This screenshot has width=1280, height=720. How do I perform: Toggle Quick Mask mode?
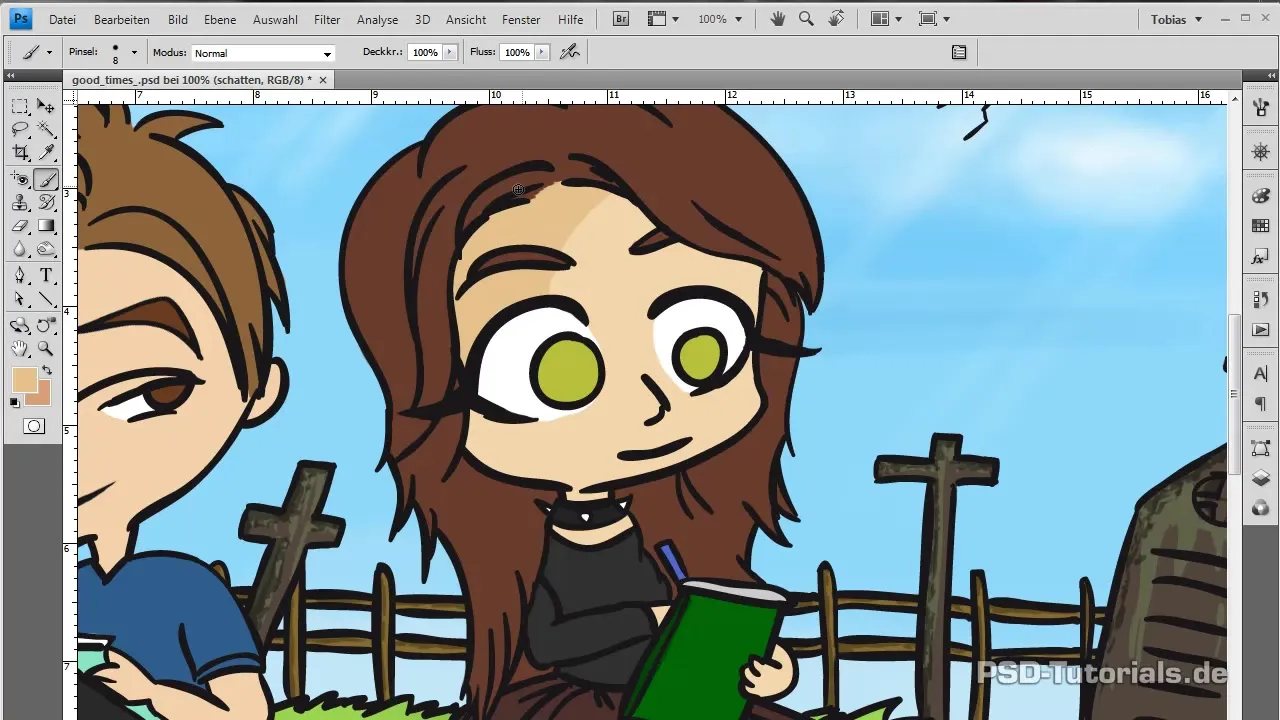[34, 426]
